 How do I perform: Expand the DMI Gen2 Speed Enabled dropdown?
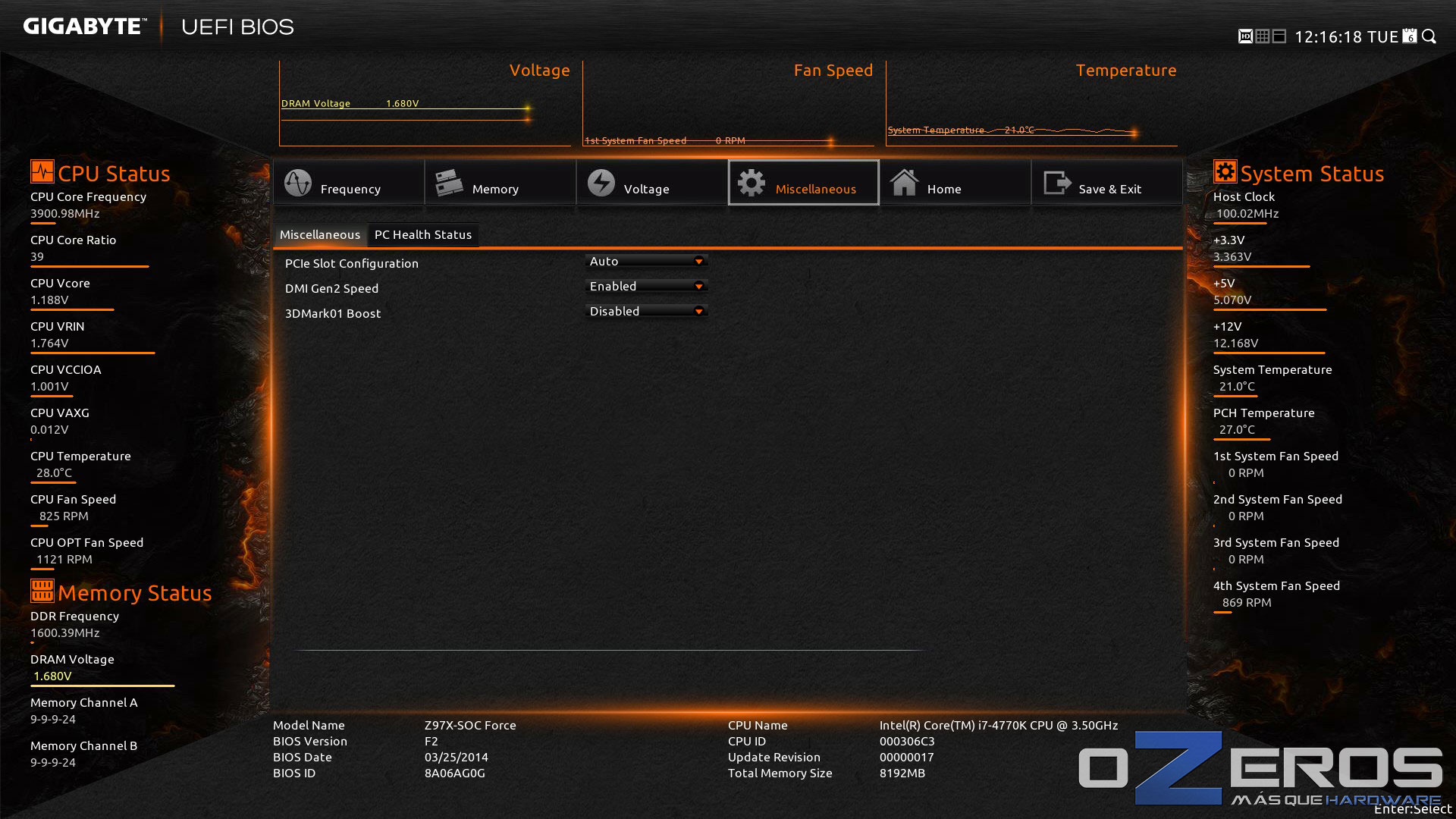647,286
